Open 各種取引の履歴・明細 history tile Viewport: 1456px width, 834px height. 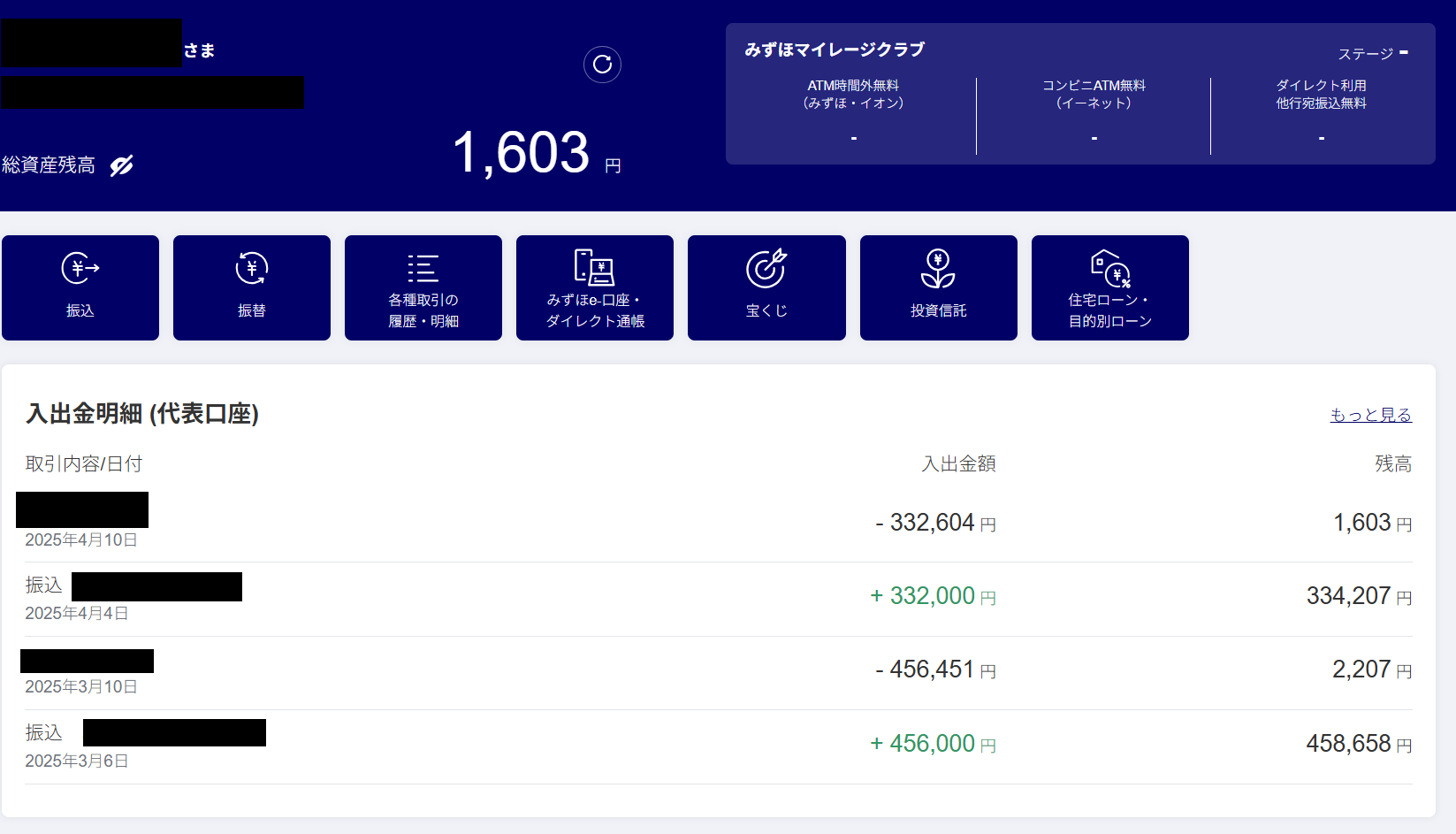click(x=423, y=287)
